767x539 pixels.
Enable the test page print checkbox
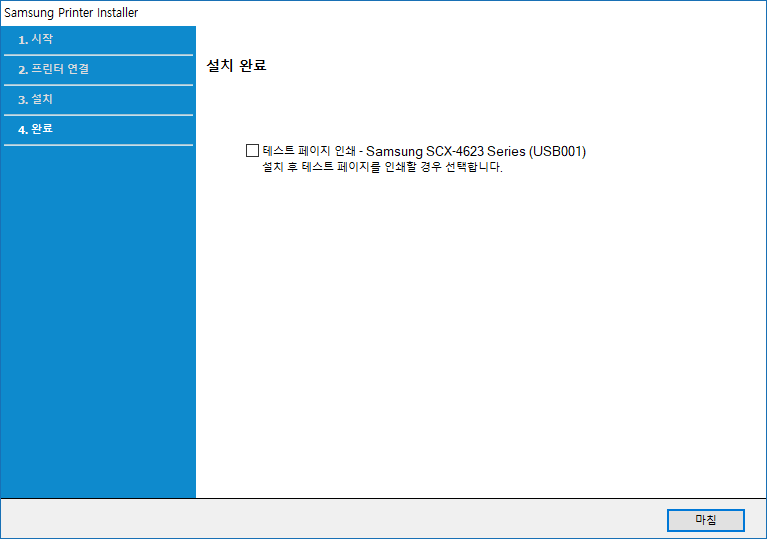click(252, 151)
